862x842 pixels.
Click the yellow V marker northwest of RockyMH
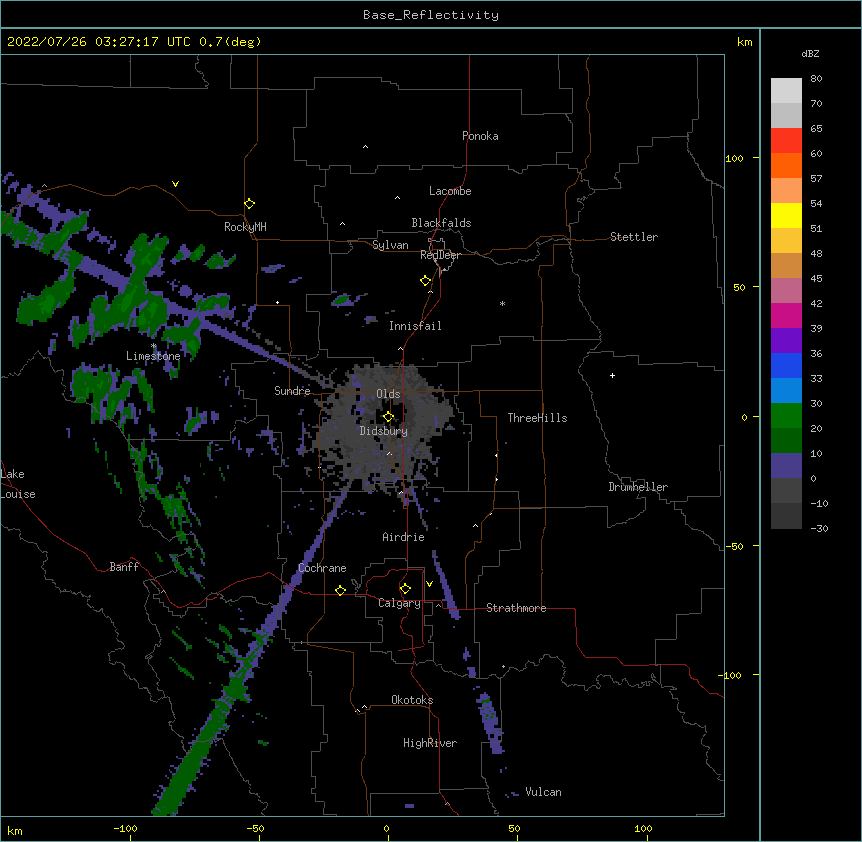point(175,184)
